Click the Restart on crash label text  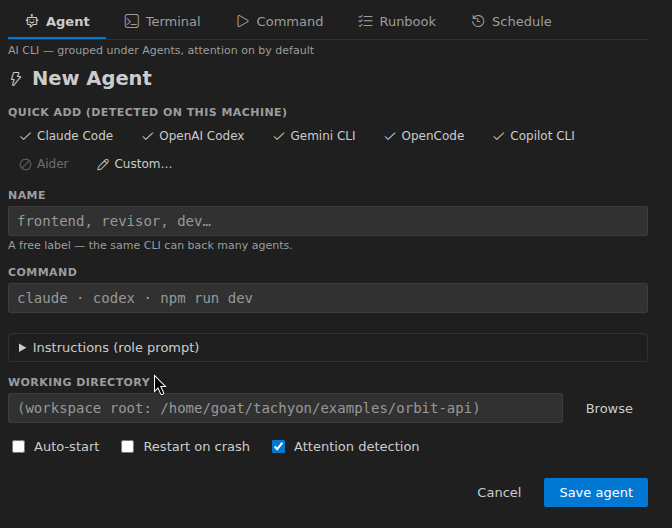[196, 447]
